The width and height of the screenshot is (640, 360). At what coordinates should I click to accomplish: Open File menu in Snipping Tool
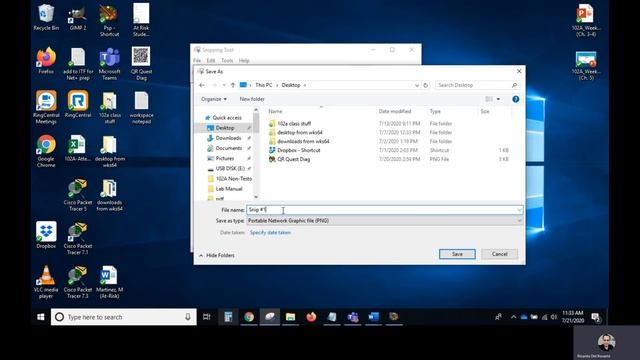point(197,60)
